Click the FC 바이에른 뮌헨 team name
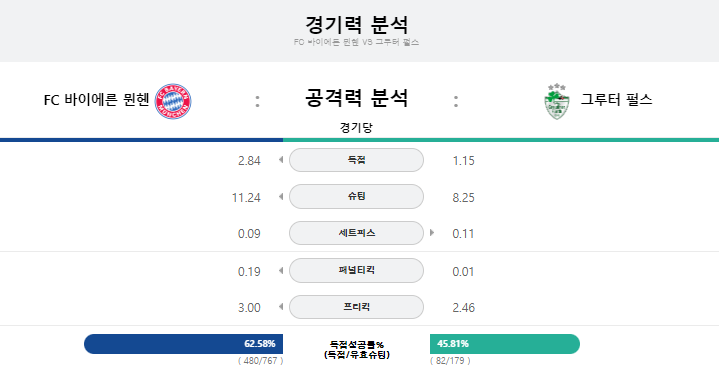719x367 pixels. (96, 100)
